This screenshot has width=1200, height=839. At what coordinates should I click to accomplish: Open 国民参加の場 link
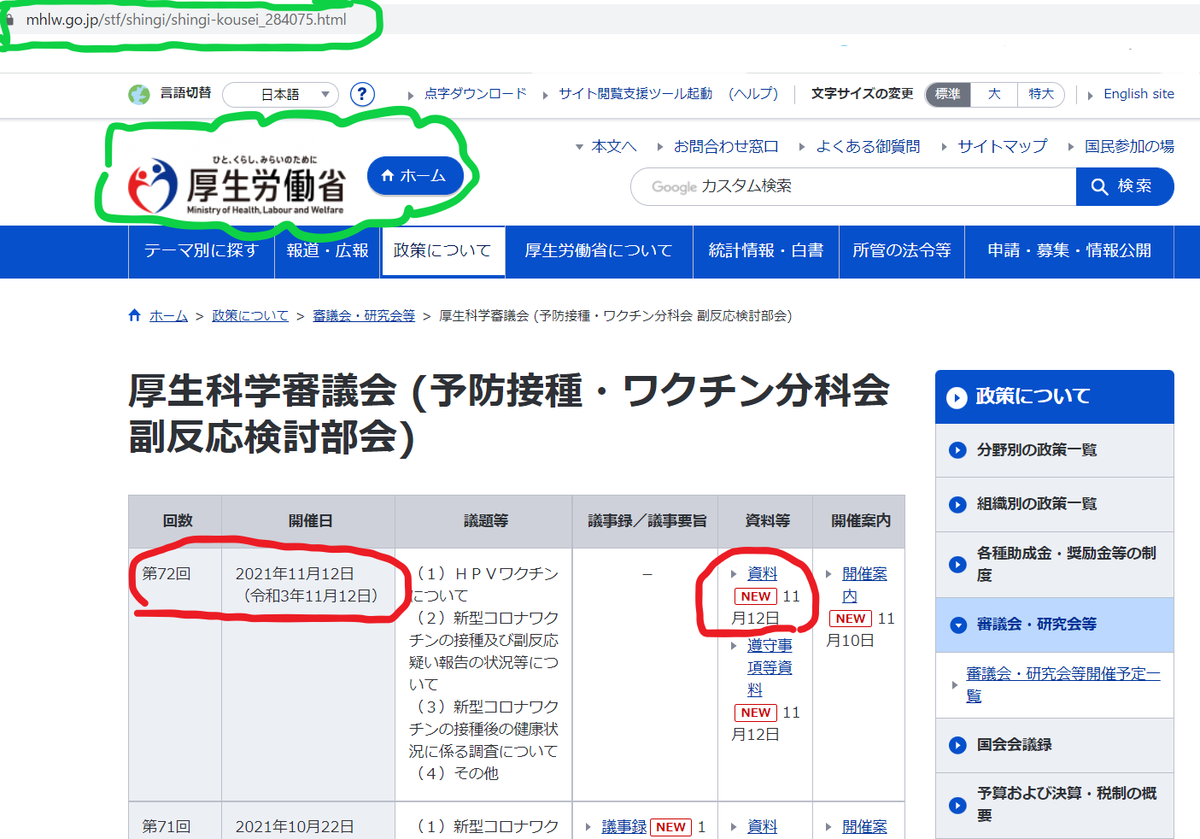coord(1130,146)
